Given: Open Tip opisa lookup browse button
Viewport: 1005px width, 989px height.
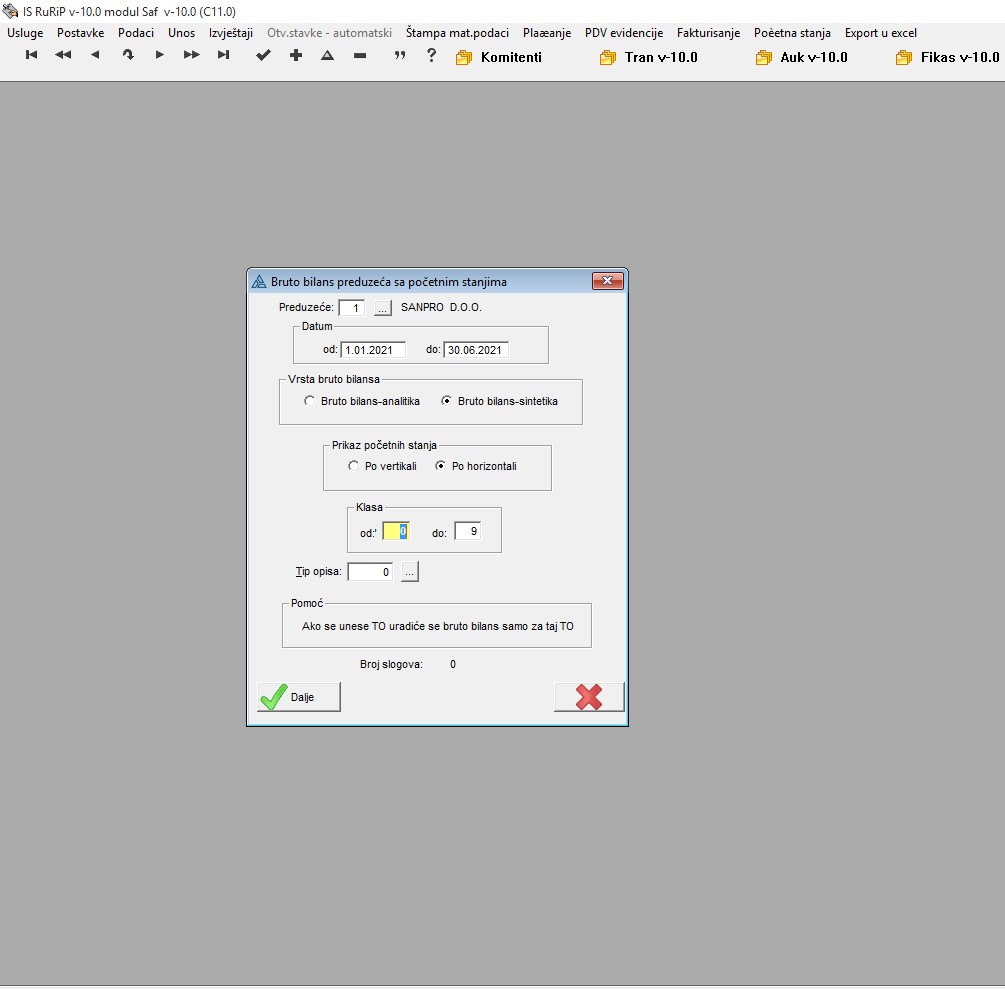Looking at the screenshot, I should click(x=410, y=572).
